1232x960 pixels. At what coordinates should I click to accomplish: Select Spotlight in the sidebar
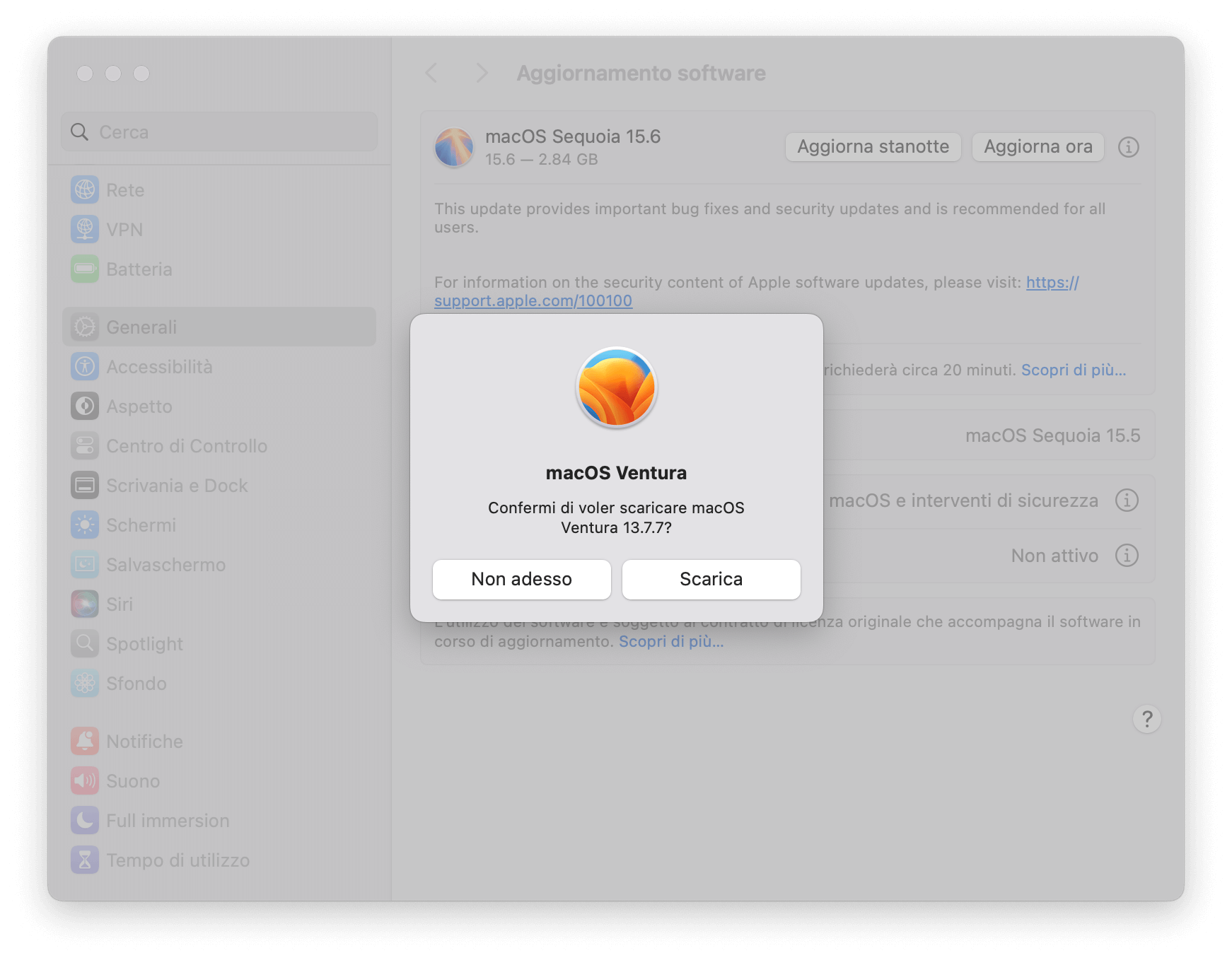pyautogui.click(x=219, y=644)
